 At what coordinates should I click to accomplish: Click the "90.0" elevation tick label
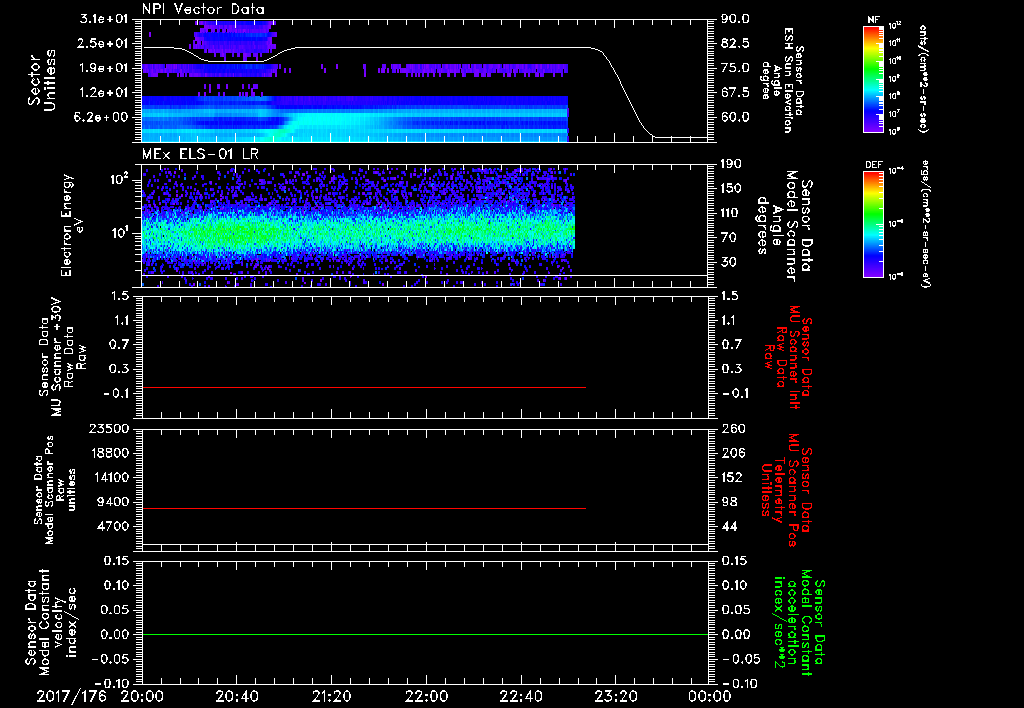(735, 19)
